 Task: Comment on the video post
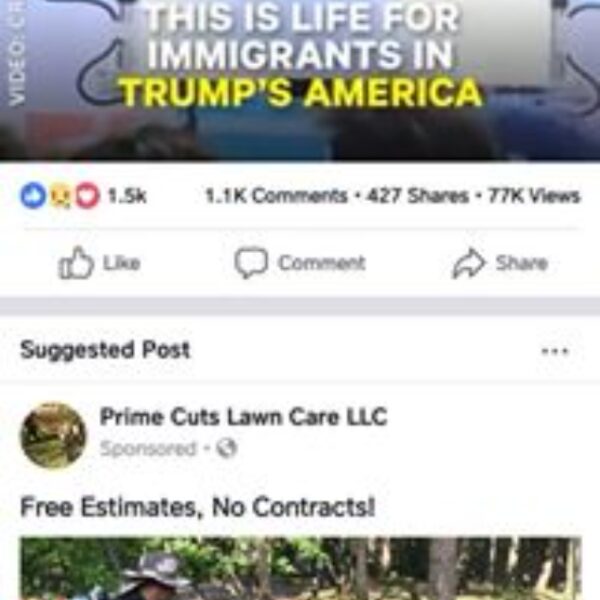pyautogui.click(x=300, y=263)
